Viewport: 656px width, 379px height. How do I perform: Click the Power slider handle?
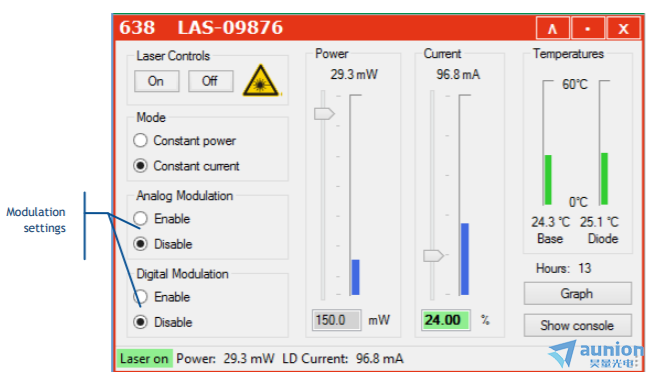click(324, 113)
